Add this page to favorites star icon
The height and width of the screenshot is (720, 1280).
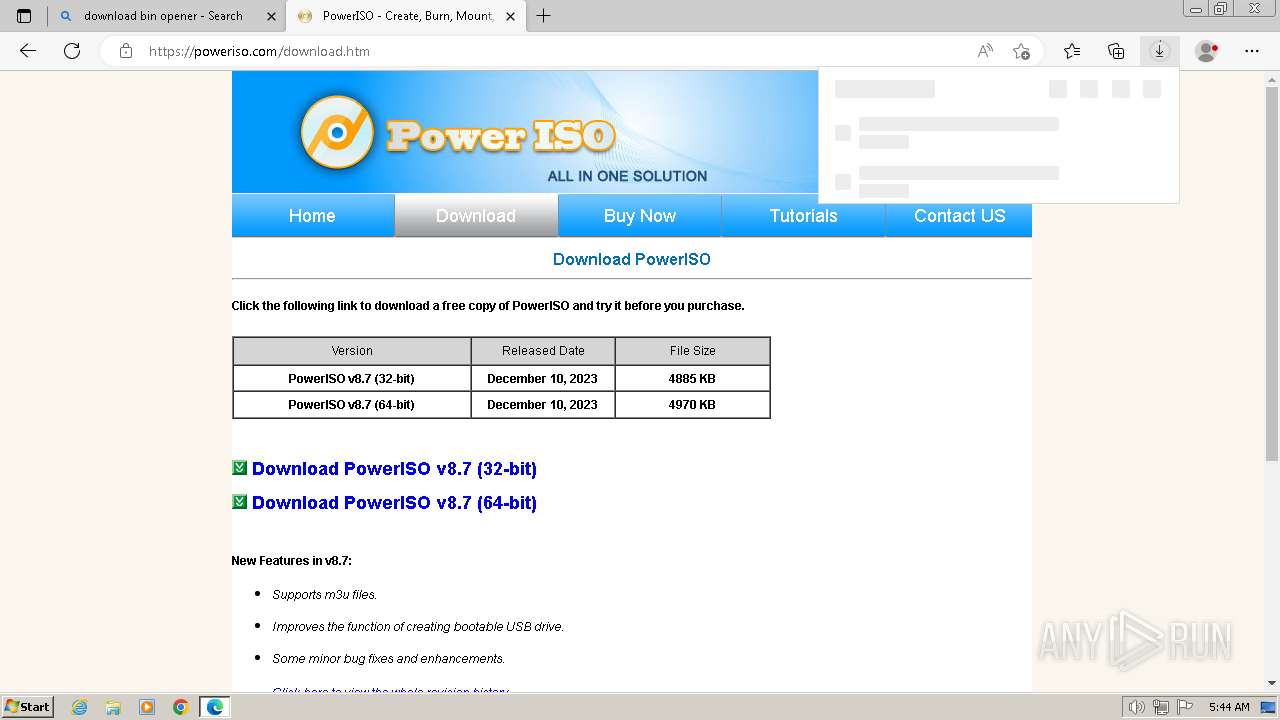point(1021,51)
